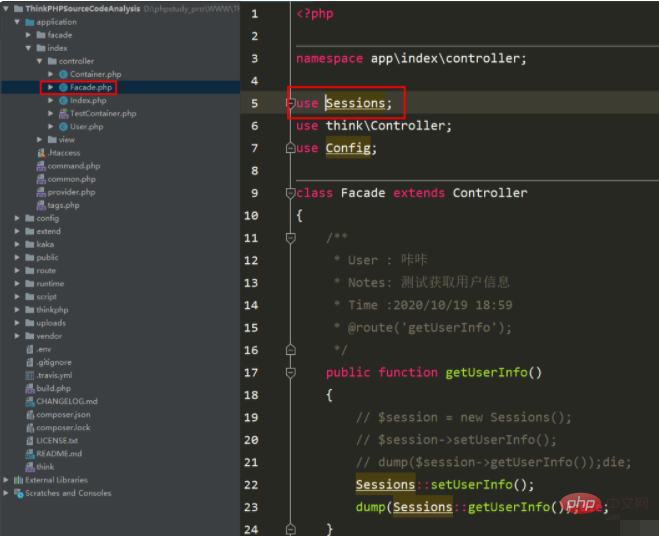Click the getUserInfo method name declaration

(486, 372)
